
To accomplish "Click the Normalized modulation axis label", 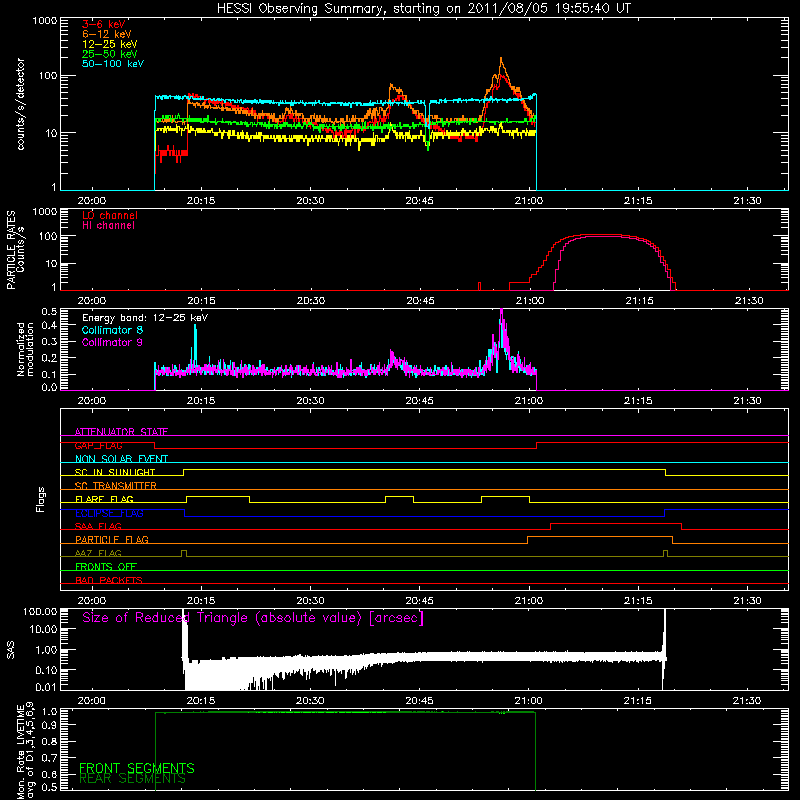I will [25, 349].
